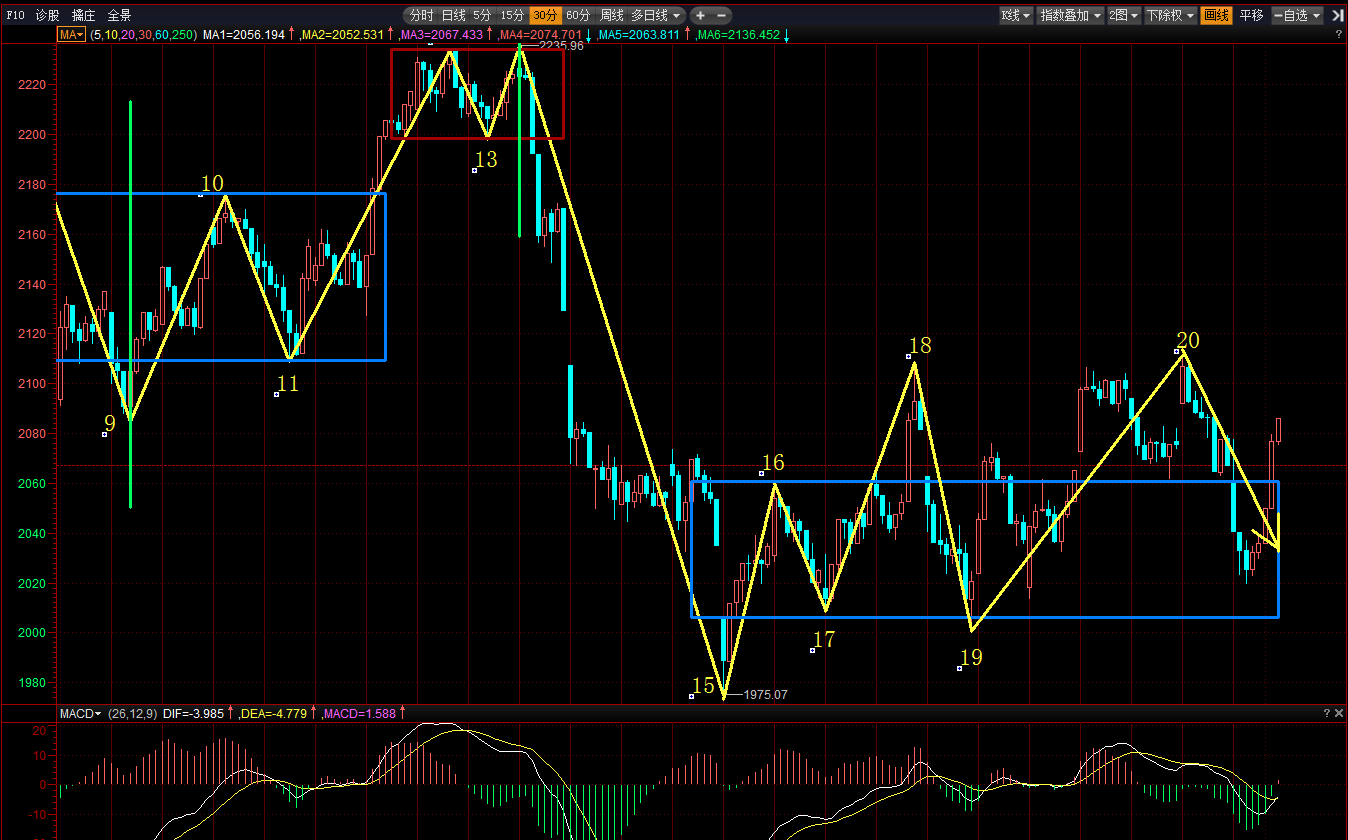Close the MACD indicator panel
Viewport: 1348px width, 840px height.
pos(1339,713)
